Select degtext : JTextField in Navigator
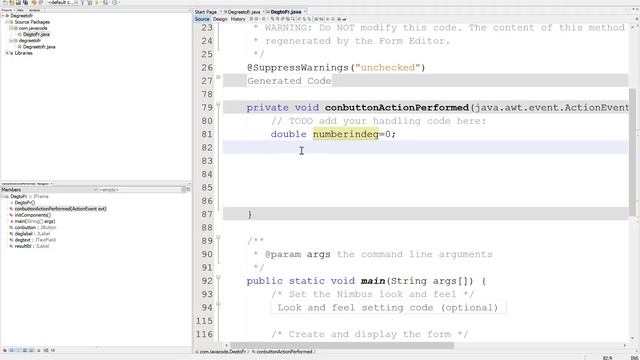This screenshot has width=640, height=360. (x=36, y=240)
